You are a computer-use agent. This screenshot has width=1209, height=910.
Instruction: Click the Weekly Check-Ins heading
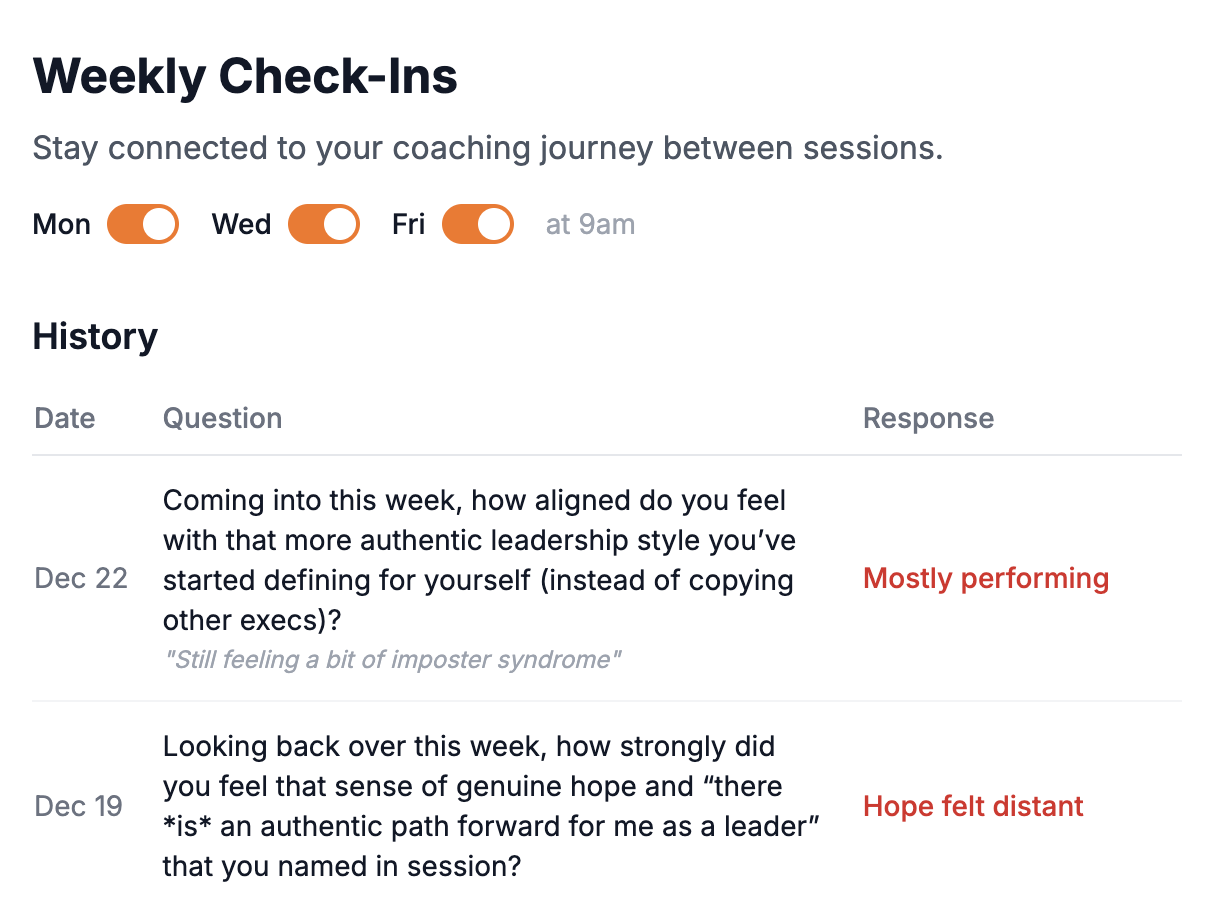(x=245, y=75)
